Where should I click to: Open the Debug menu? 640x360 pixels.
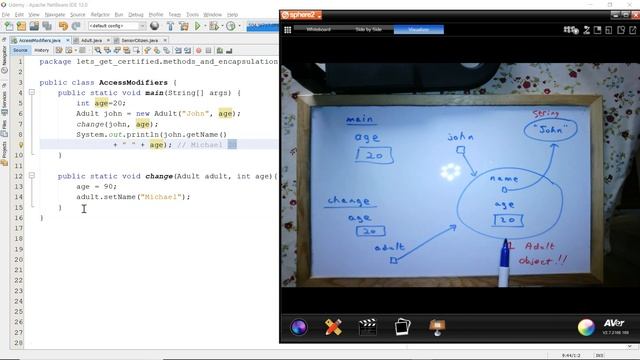136,15
